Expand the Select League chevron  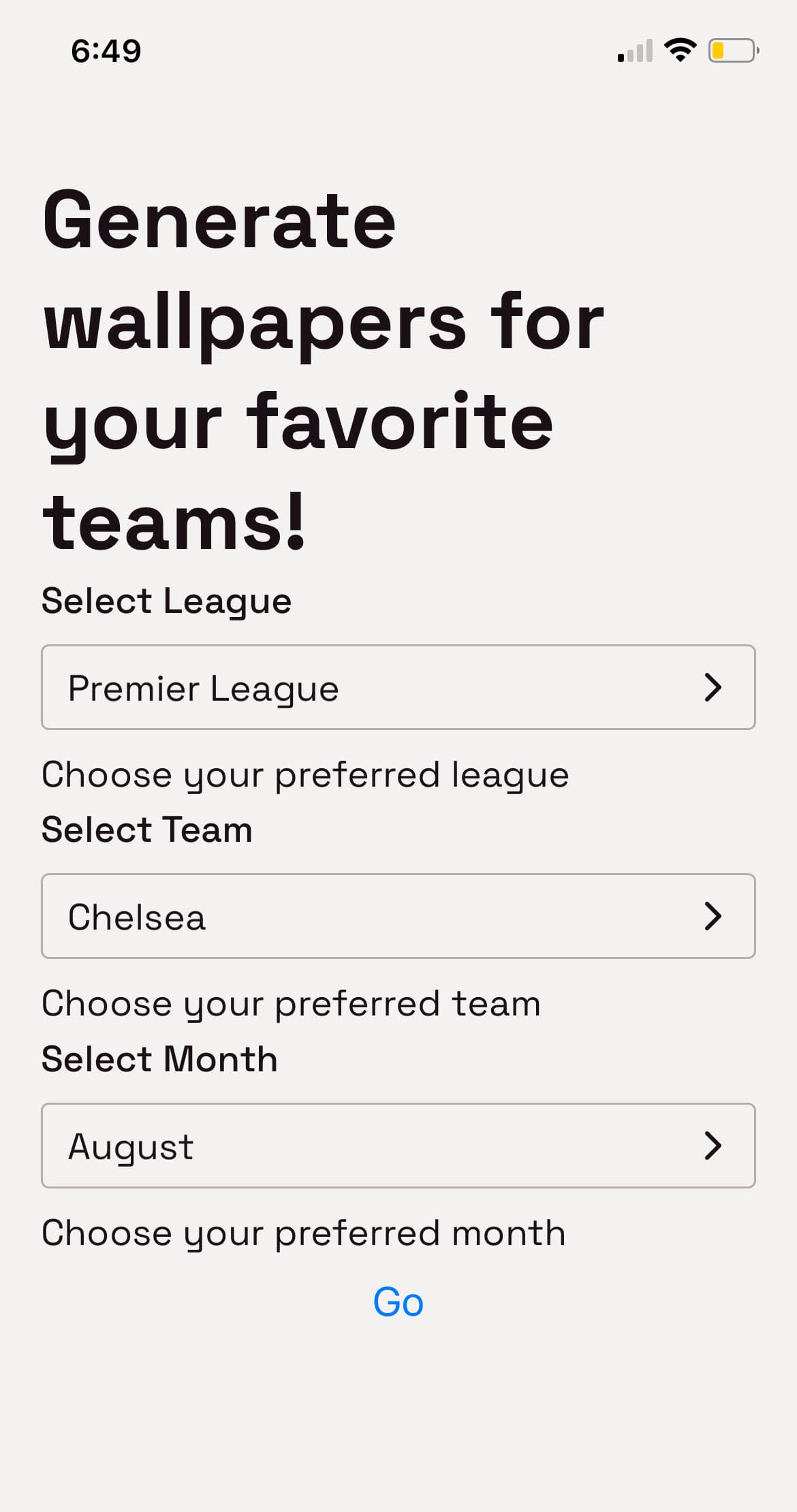[713, 687]
